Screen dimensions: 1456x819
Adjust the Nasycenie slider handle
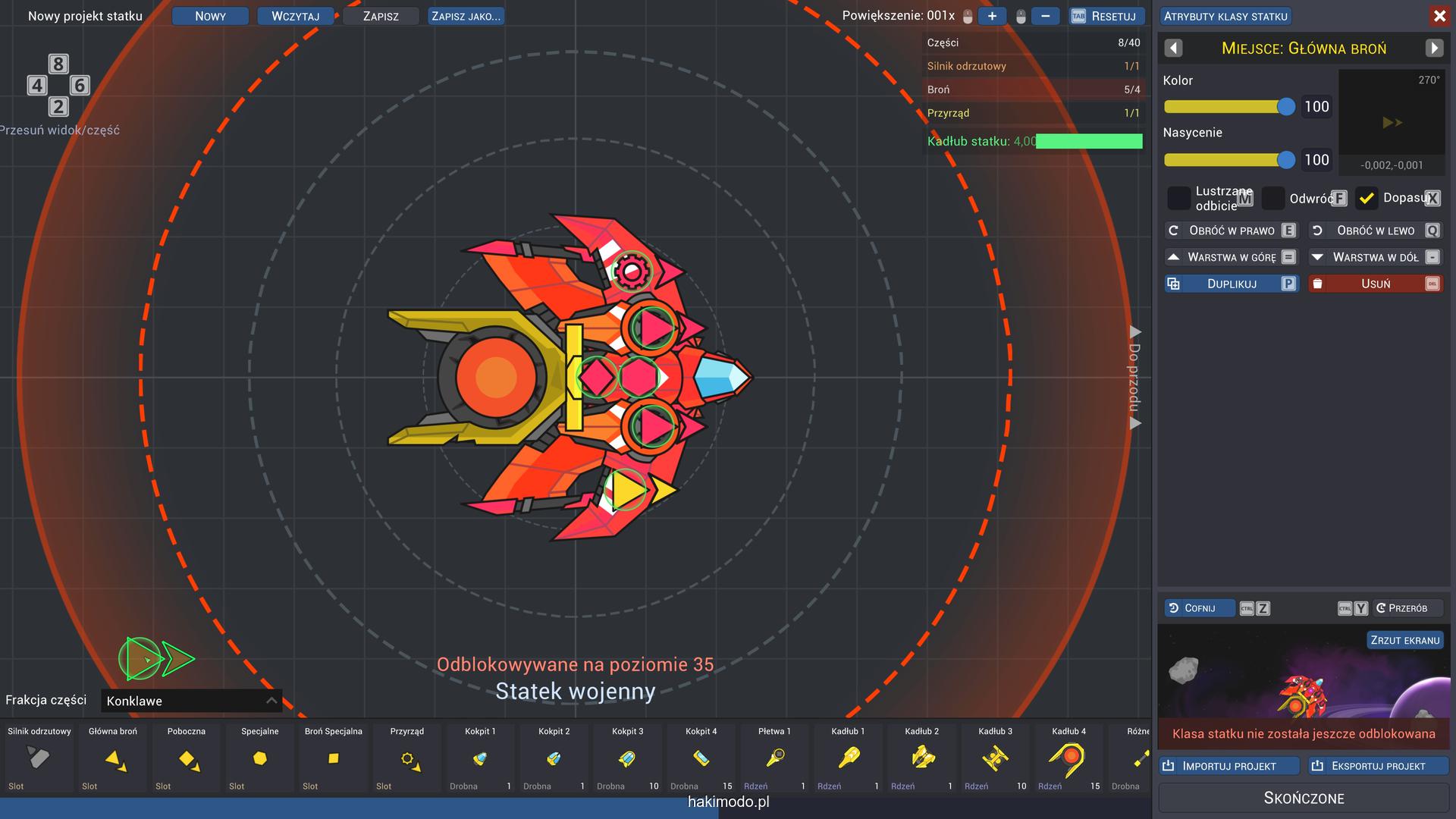point(1285,160)
